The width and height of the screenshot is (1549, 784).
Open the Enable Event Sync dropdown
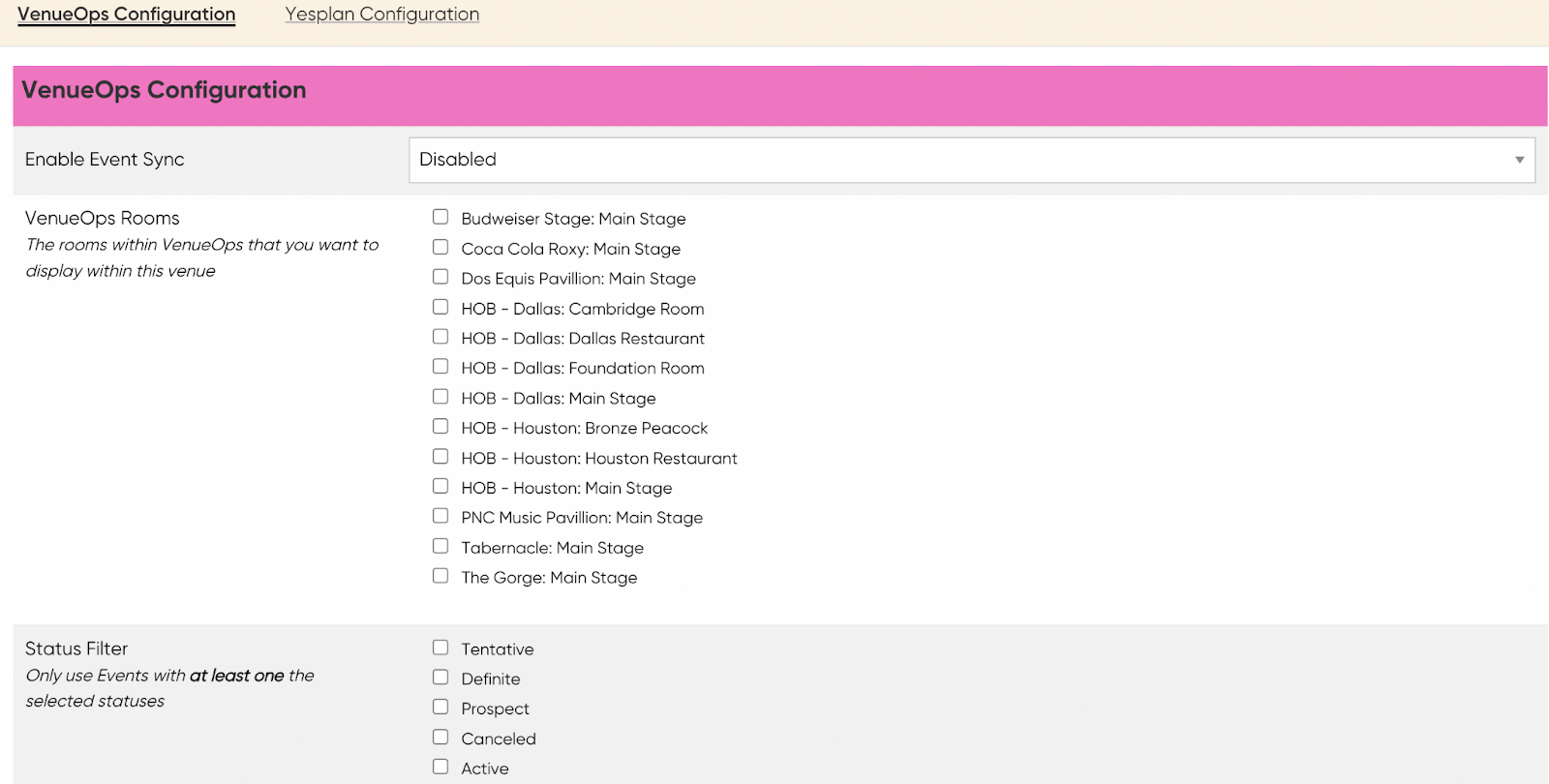(x=972, y=160)
